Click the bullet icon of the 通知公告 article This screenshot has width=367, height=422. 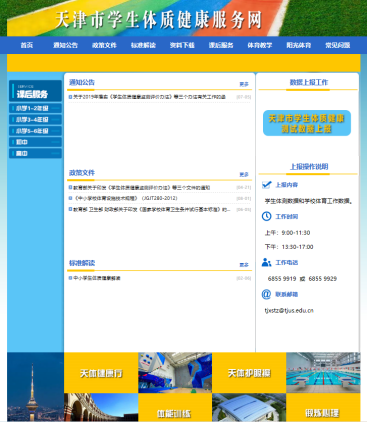pos(70,97)
